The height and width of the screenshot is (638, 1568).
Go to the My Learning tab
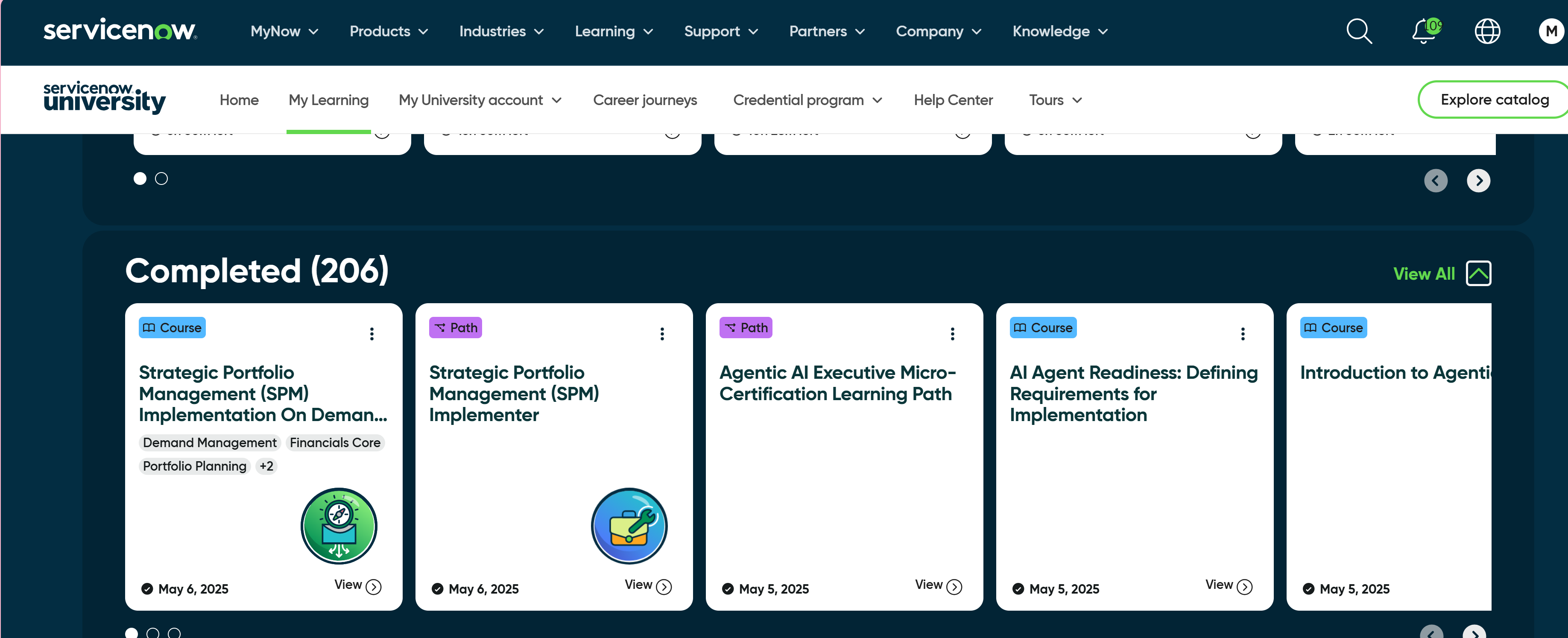pyautogui.click(x=328, y=100)
